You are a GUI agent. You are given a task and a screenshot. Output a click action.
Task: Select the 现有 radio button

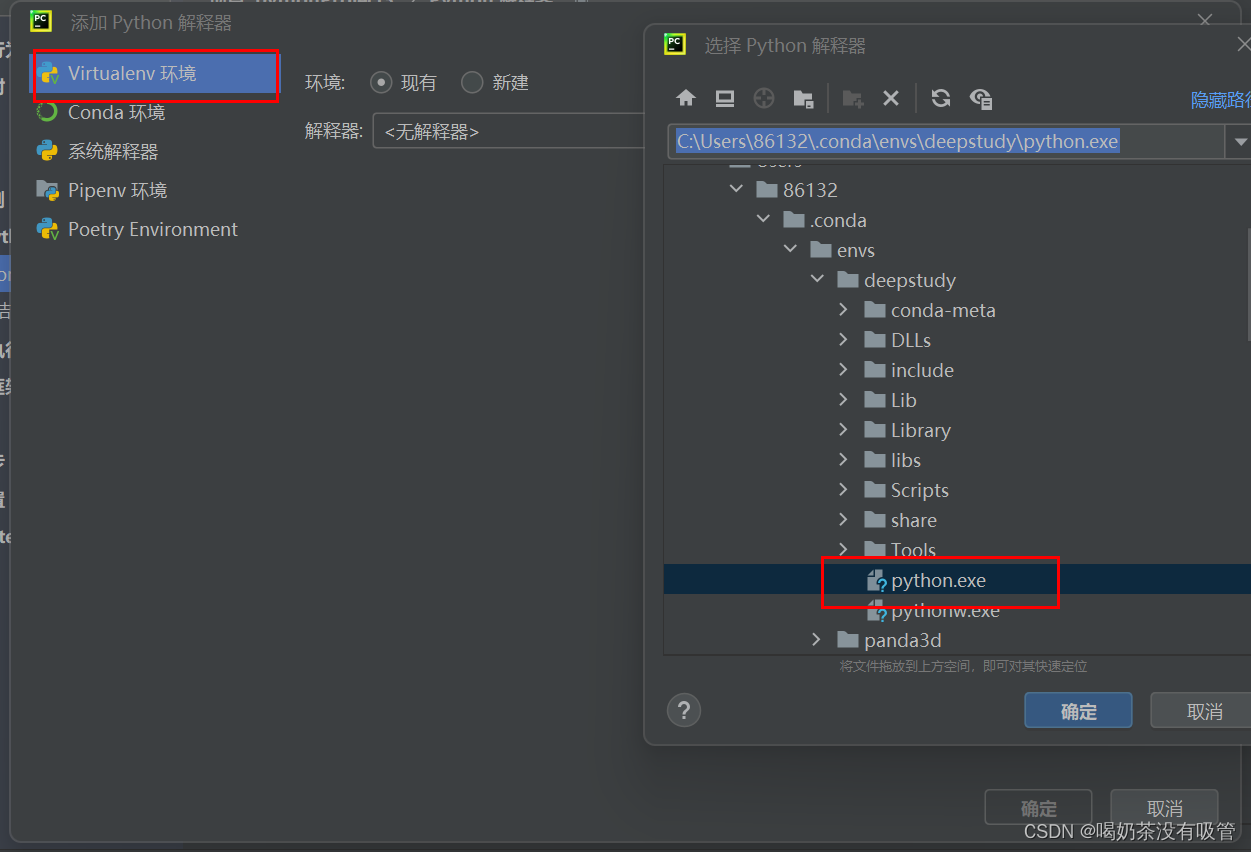coord(381,82)
